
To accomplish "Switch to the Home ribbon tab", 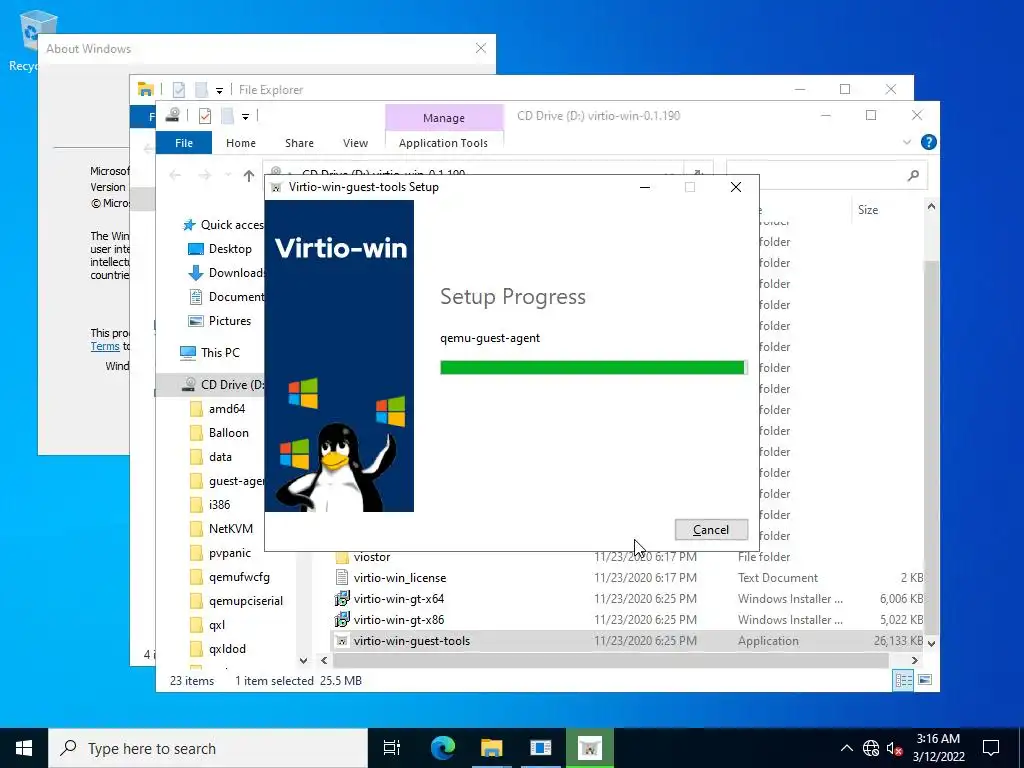I will [240, 142].
